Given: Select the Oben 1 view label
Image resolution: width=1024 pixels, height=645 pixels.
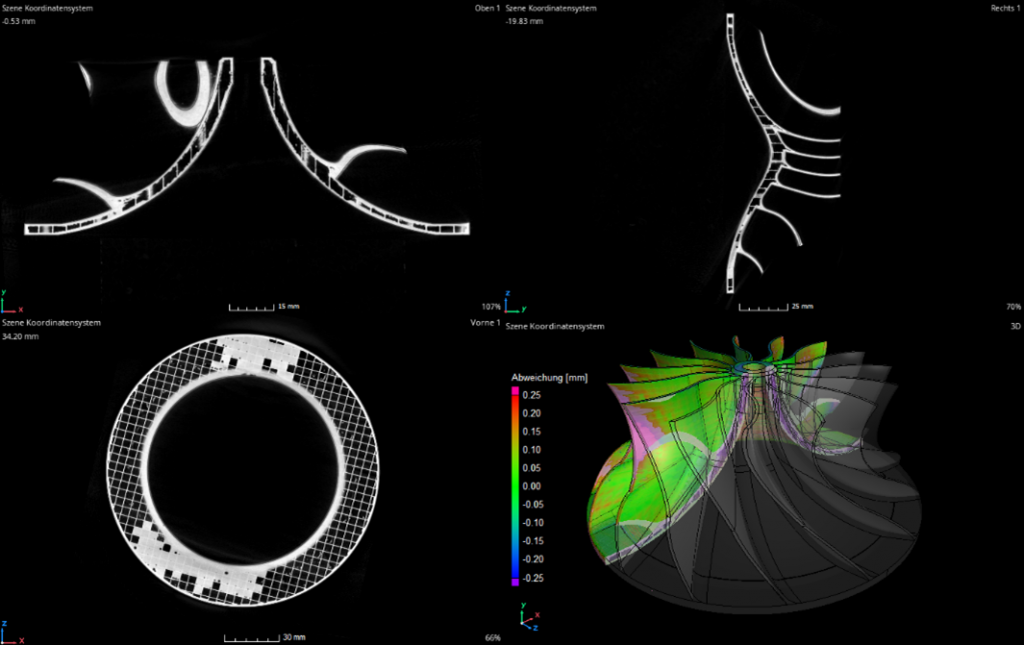Looking at the screenshot, I should click(486, 8).
